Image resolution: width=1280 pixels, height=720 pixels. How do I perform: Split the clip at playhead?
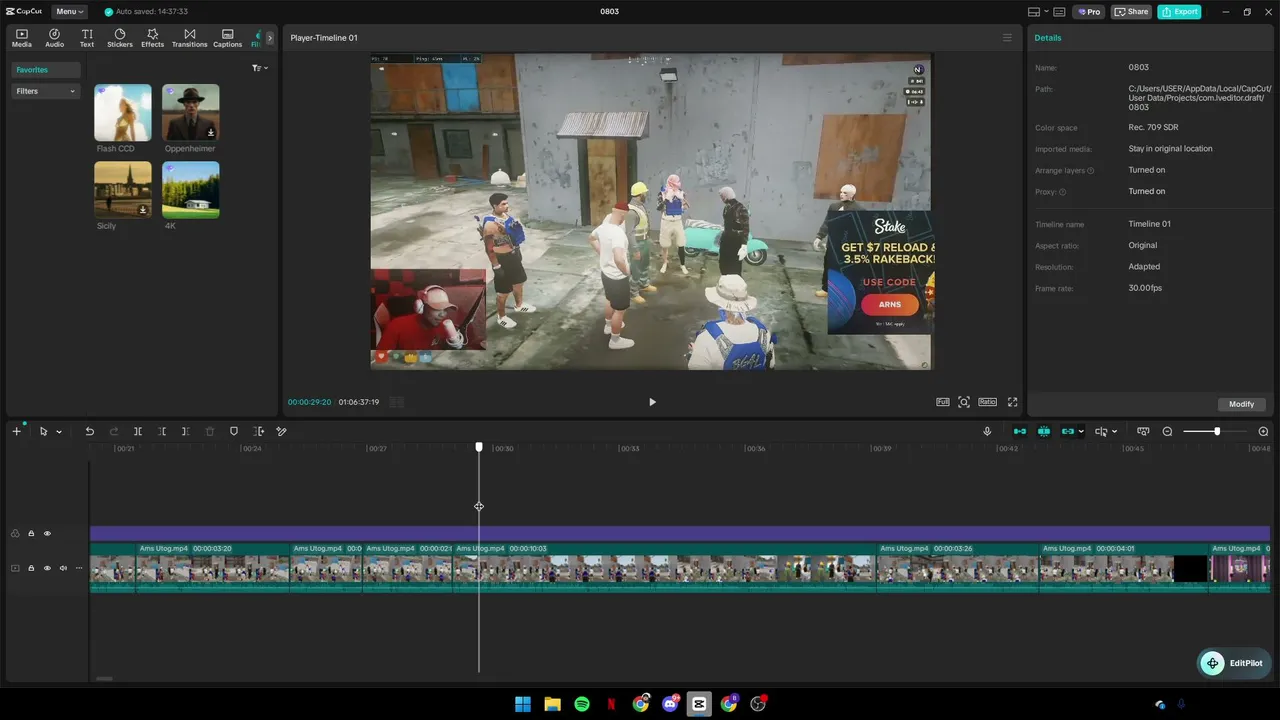click(x=138, y=432)
